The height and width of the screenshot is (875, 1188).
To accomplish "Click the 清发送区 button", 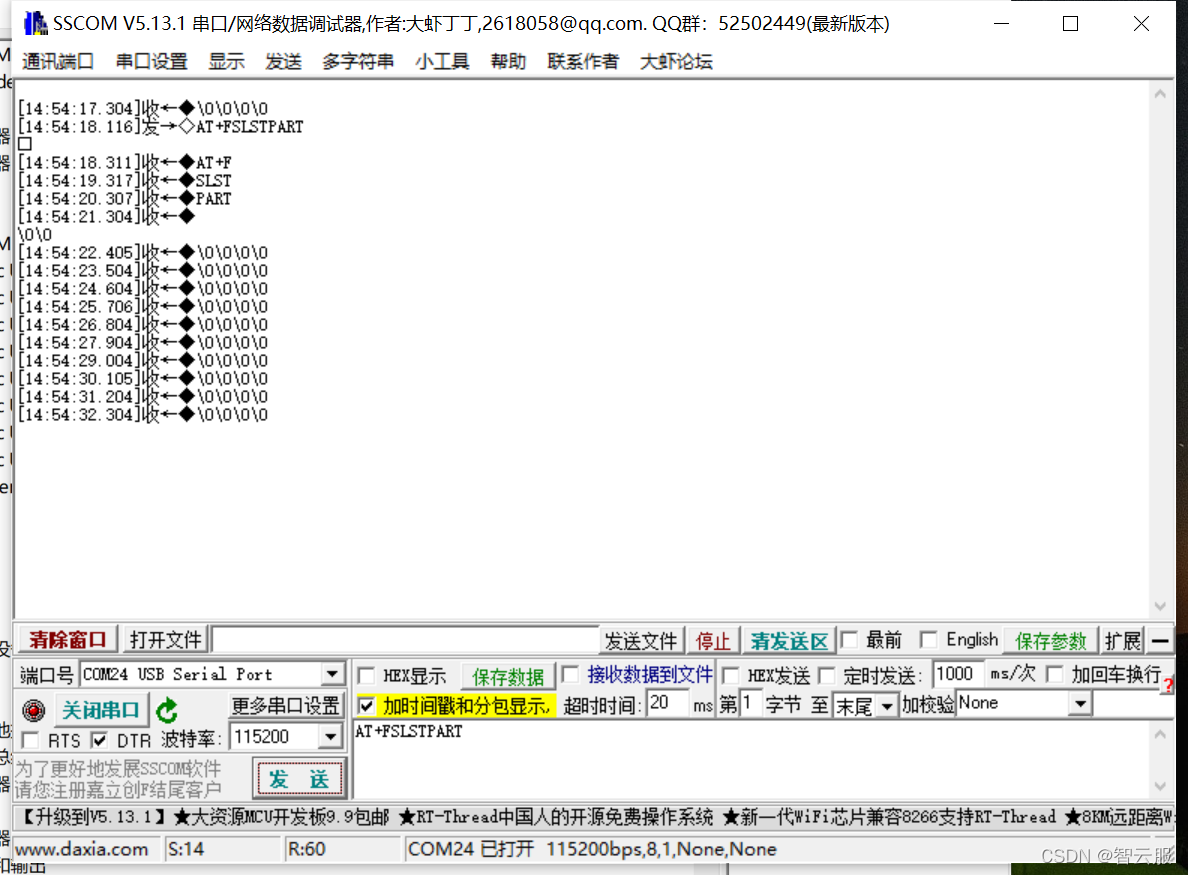I will tap(789, 641).
